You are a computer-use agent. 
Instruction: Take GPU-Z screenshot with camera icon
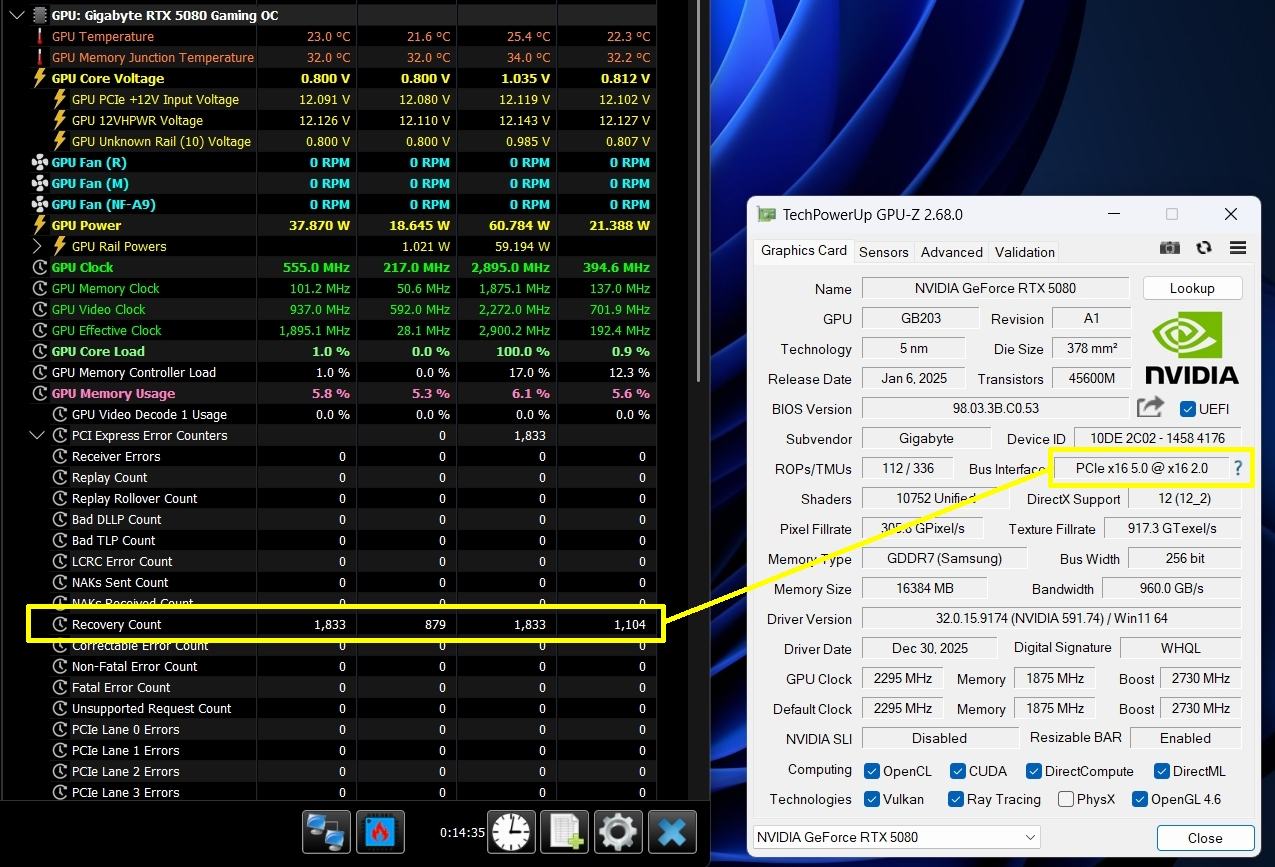pyautogui.click(x=1169, y=248)
